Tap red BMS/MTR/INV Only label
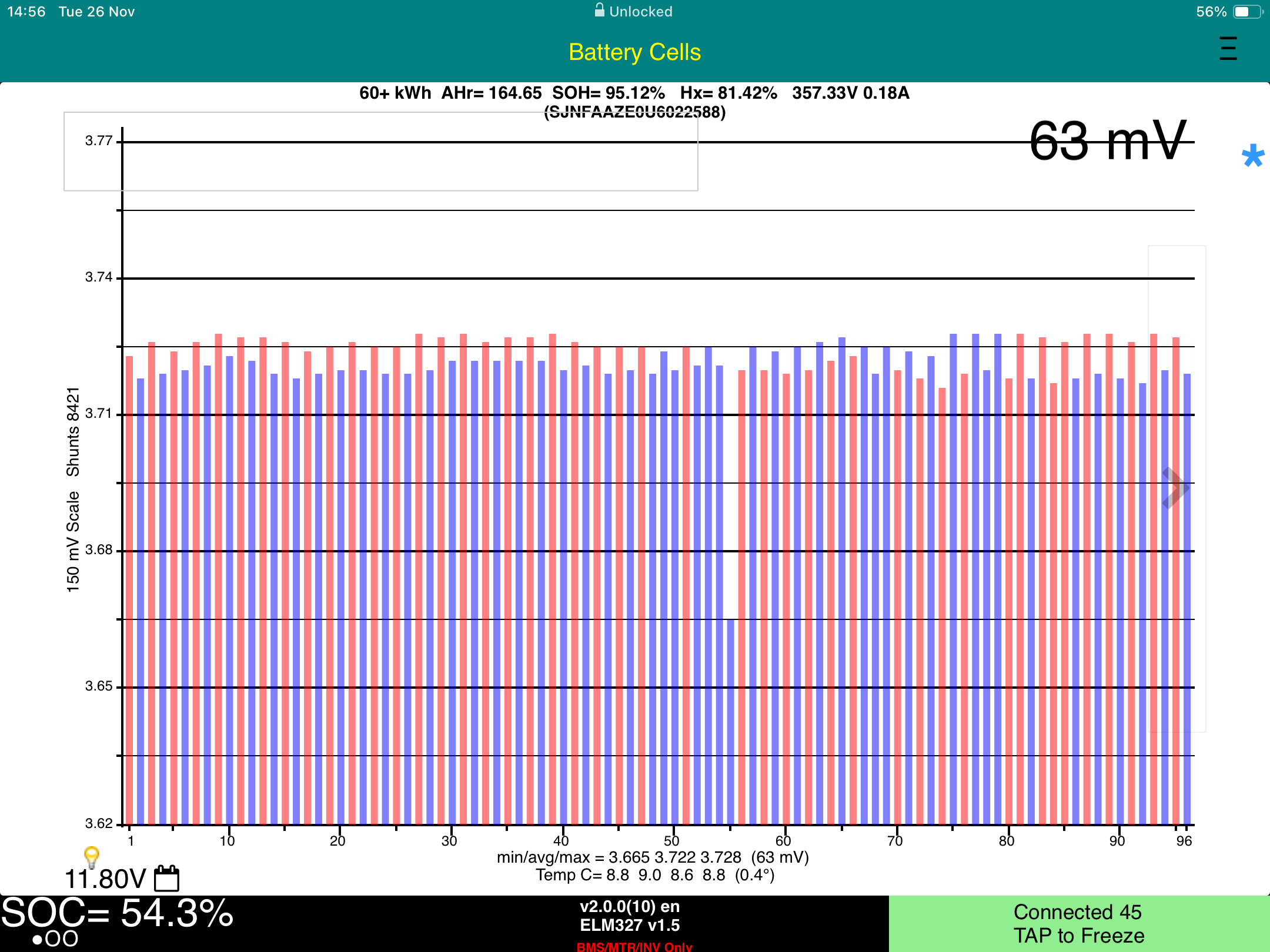The width and height of the screenshot is (1270, 952). tap(634, 946)
